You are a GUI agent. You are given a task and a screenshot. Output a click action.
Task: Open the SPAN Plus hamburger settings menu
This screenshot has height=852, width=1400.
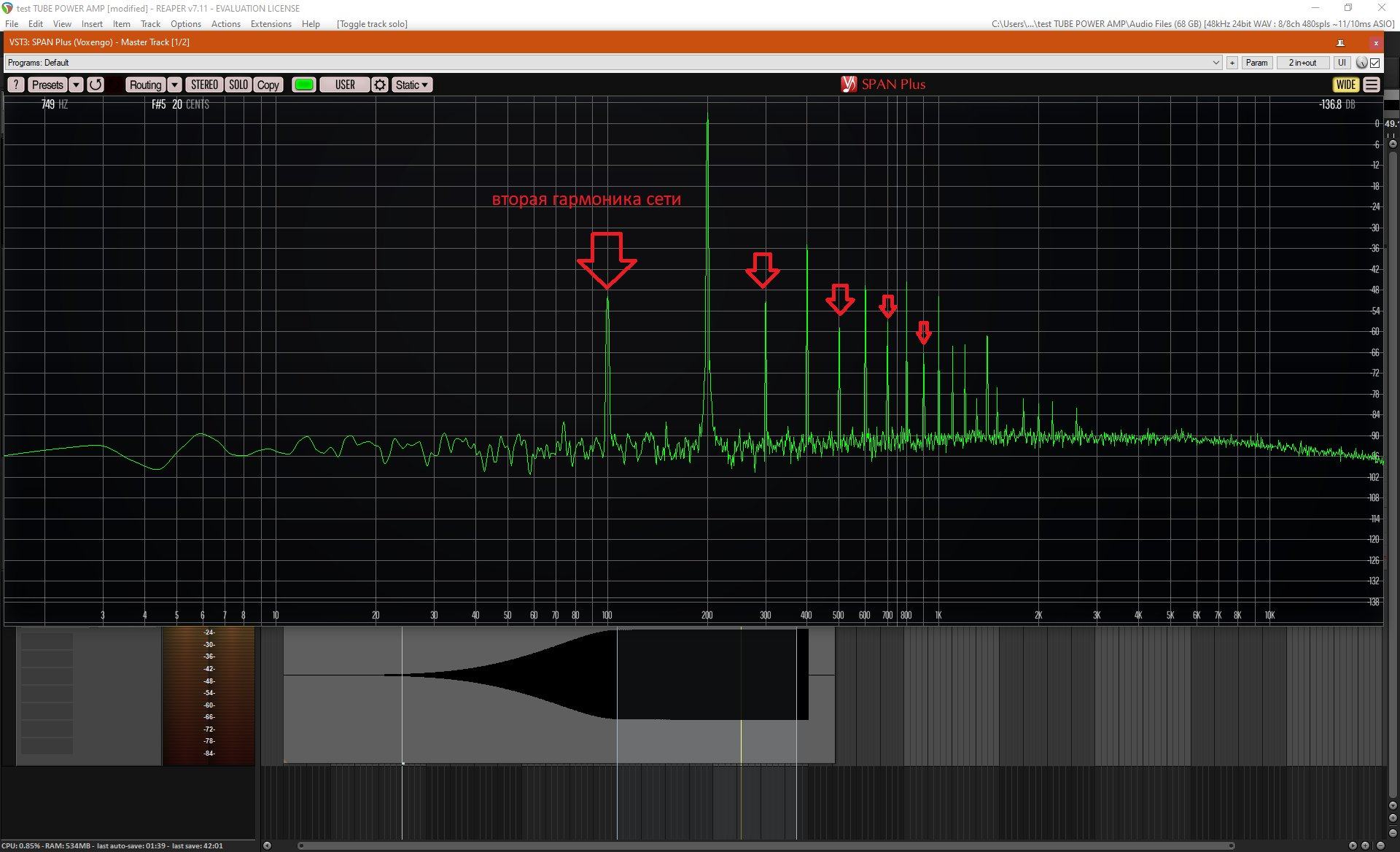click(x=1372, y=85)
